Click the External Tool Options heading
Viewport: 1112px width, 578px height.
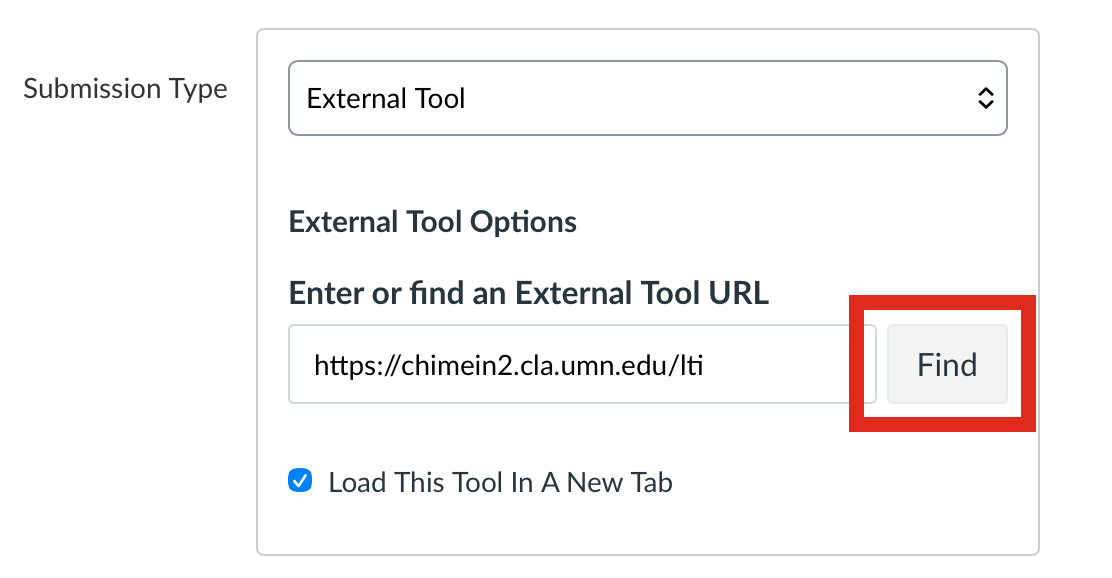point(433,221)
